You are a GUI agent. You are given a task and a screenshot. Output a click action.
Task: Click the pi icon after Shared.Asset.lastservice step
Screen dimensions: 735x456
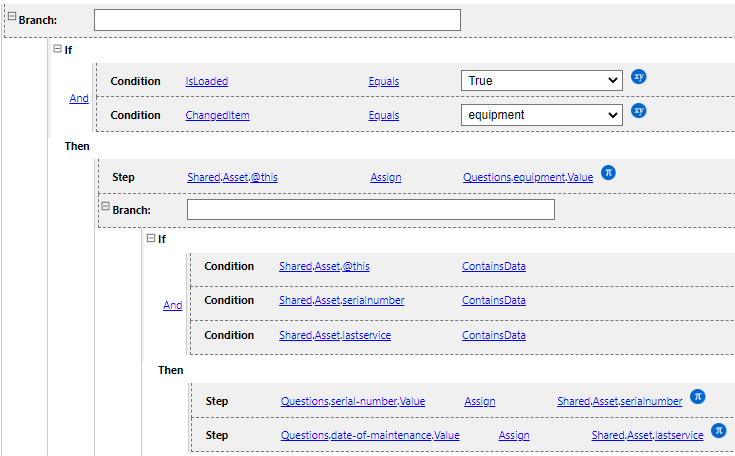718,432
